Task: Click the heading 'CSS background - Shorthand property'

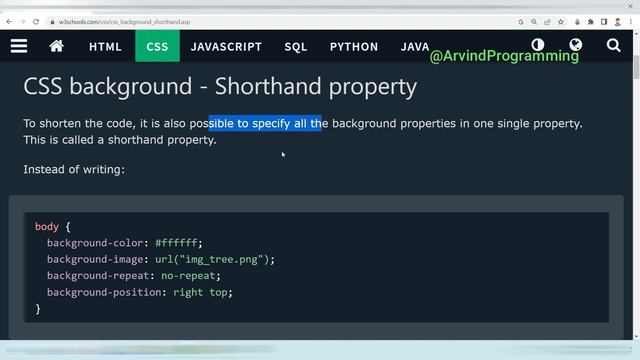Action: coord(220,87)
